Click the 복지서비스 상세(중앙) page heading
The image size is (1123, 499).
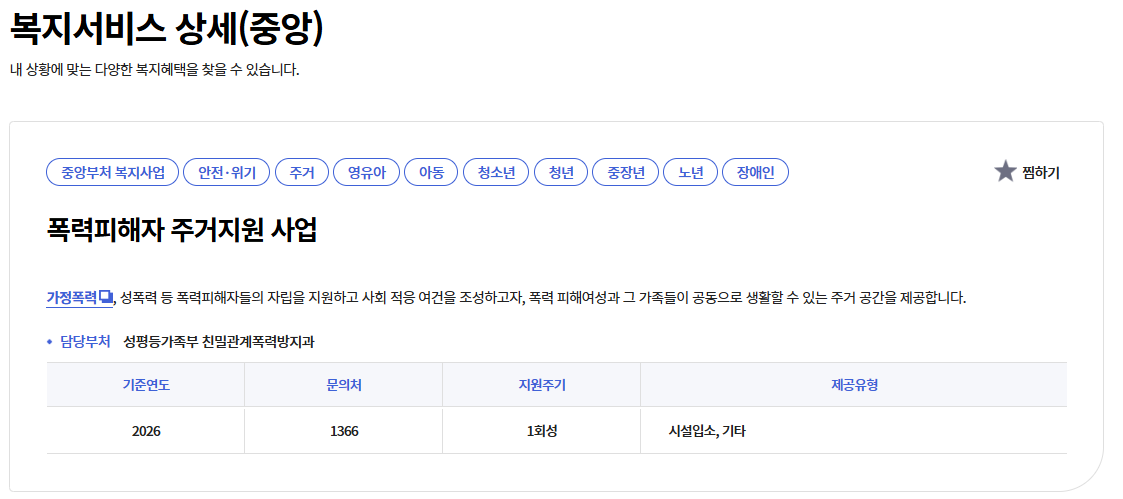(x=167, y=29)
